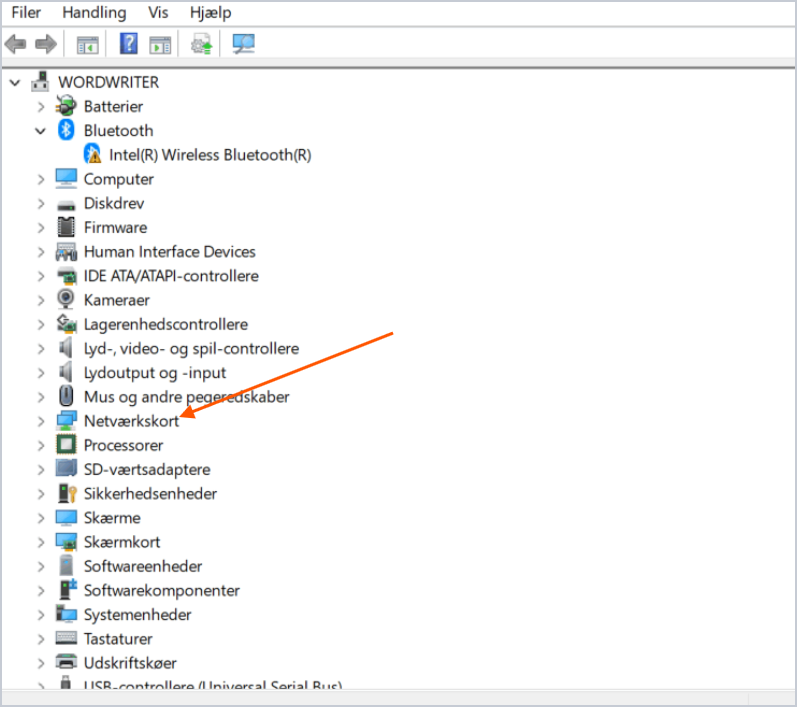The width and height of the screenshot is (797, 707).
Task: Open the Filer menu
Action: click(x=26, y=12)
